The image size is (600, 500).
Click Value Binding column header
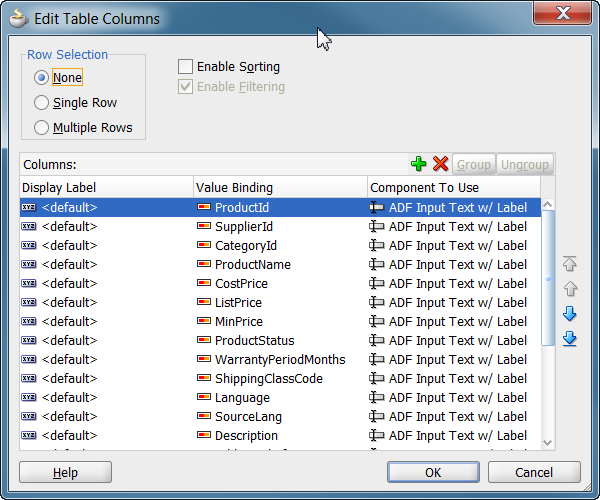click(280, 187)
